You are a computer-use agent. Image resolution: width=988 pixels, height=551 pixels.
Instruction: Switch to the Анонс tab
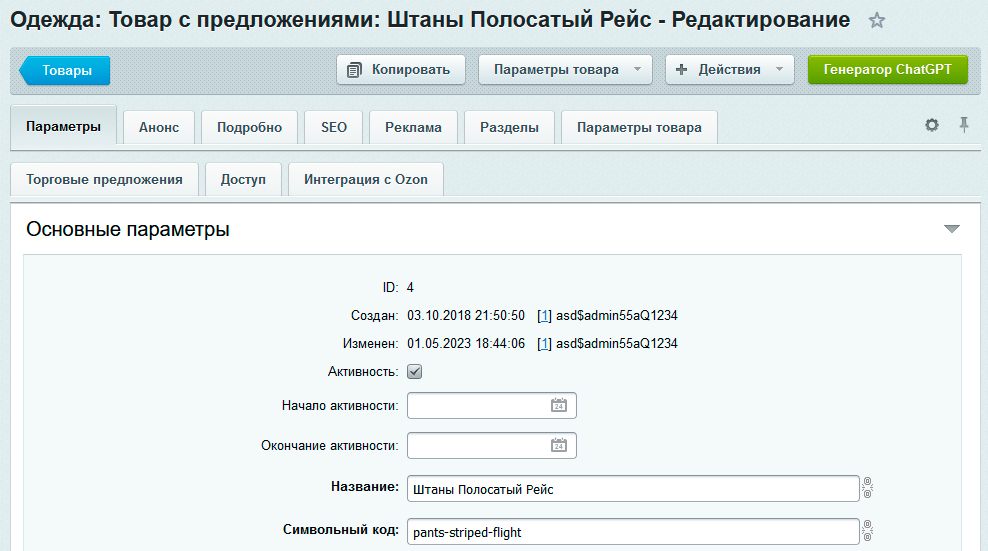(x=159, y=127)
